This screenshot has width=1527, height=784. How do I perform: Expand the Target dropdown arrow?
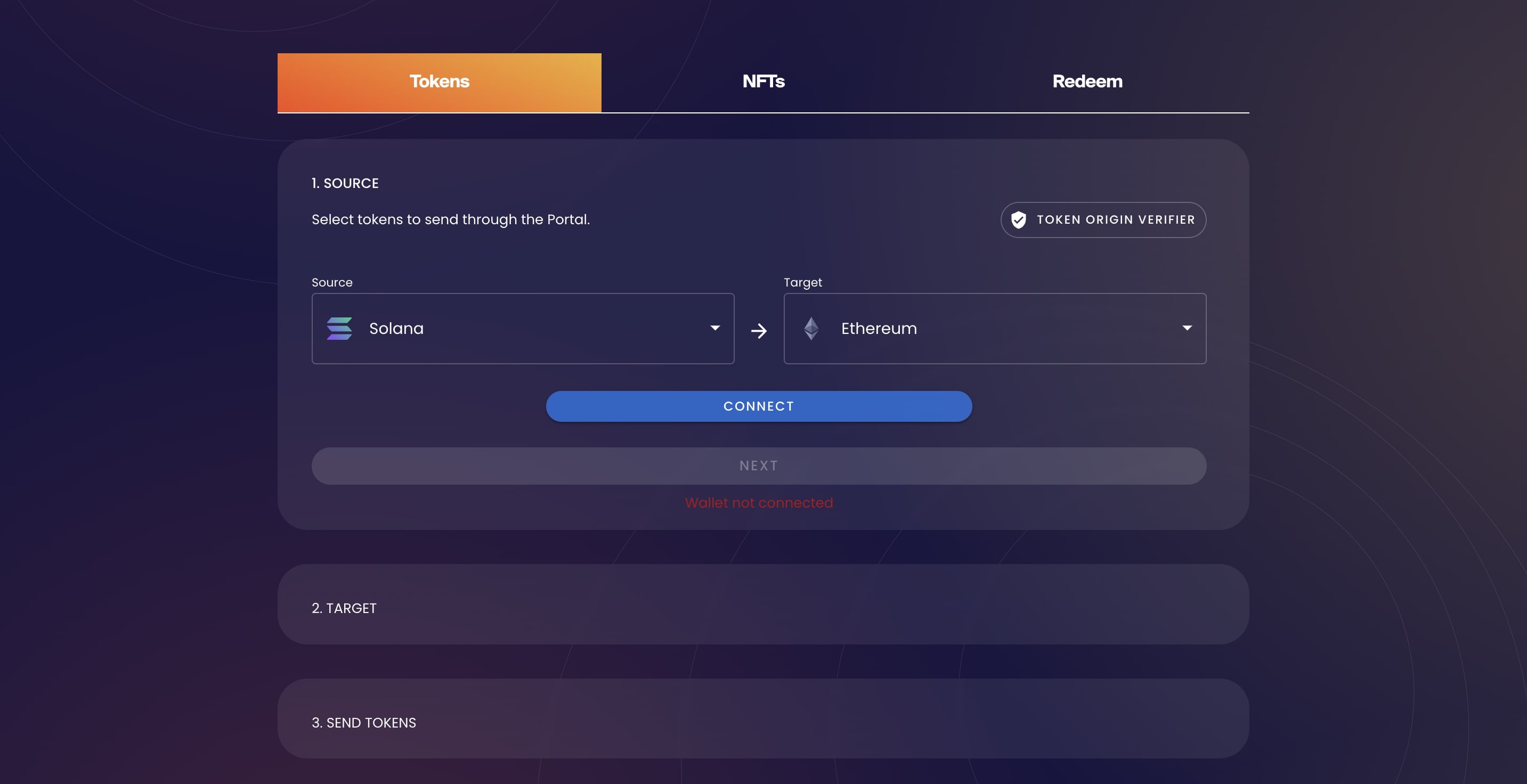[x=1187, y=328]
